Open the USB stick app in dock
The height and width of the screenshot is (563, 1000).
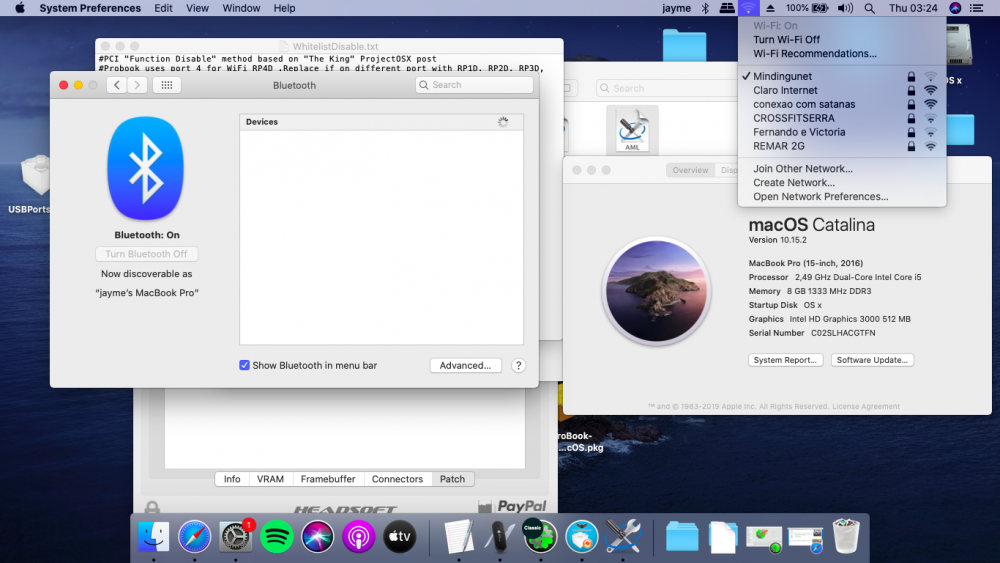coord(499,537)
